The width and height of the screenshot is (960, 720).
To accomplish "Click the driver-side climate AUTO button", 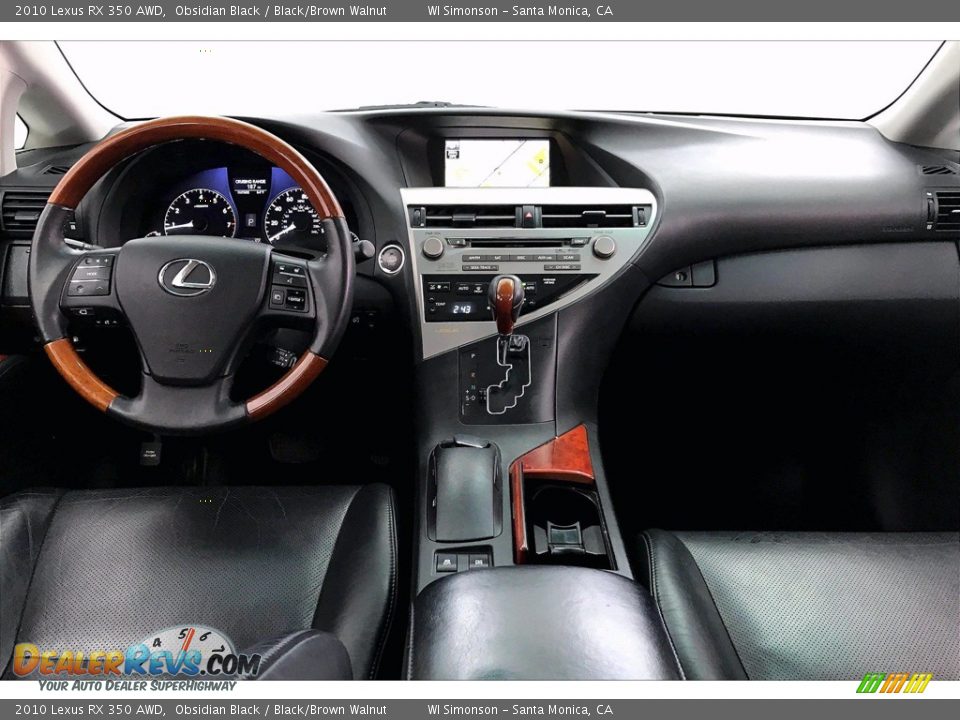I will 463,288.
